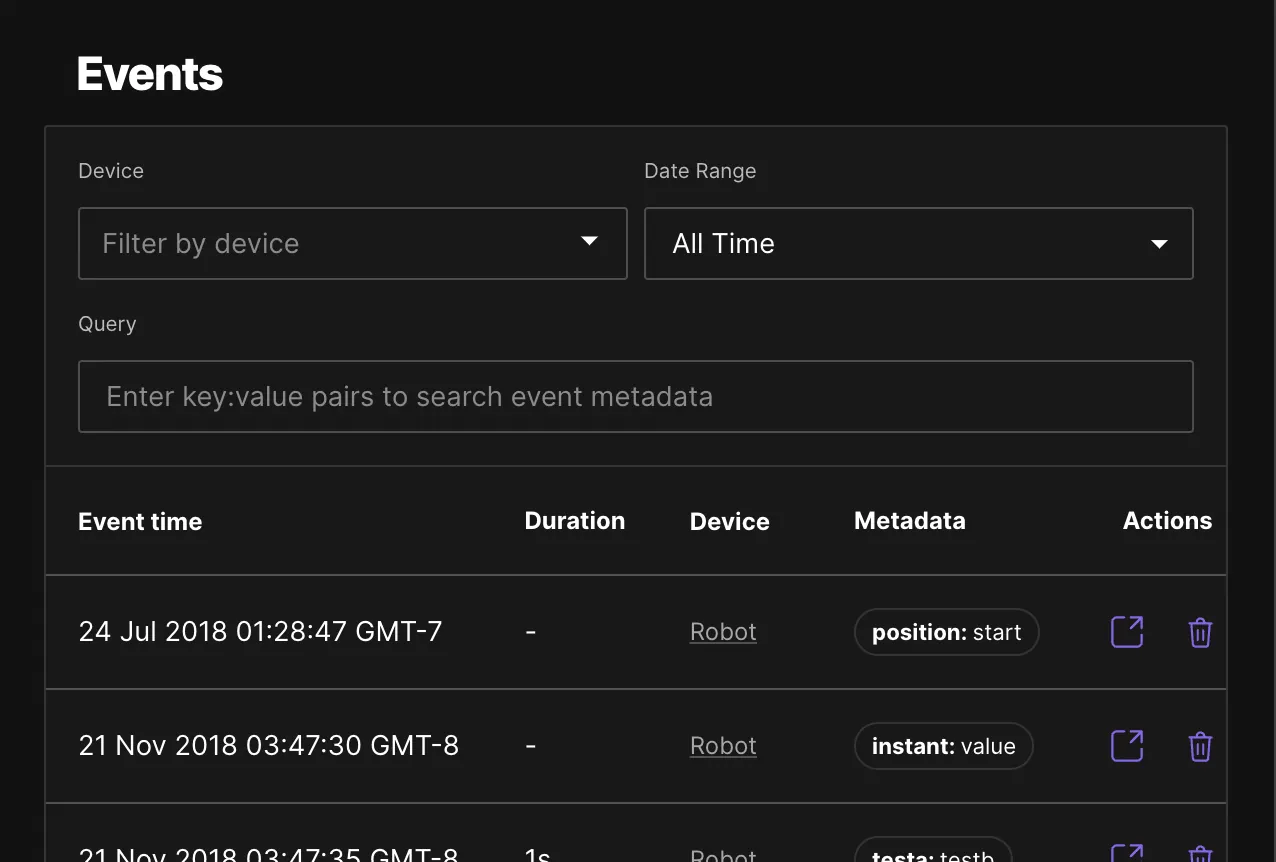This screenshot has width=1276, height=862.
Task: Open details for the 03:47:30 event
Action: (1126, 746)
